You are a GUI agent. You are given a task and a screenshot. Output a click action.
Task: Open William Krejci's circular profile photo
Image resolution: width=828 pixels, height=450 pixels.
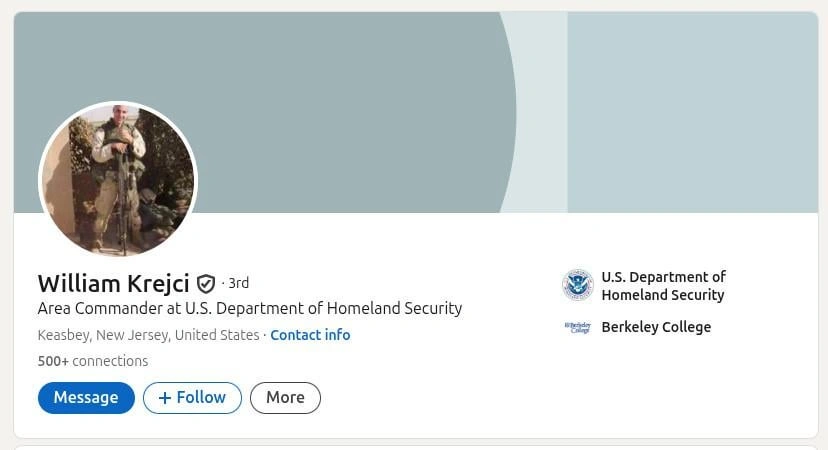coord(118,180)
